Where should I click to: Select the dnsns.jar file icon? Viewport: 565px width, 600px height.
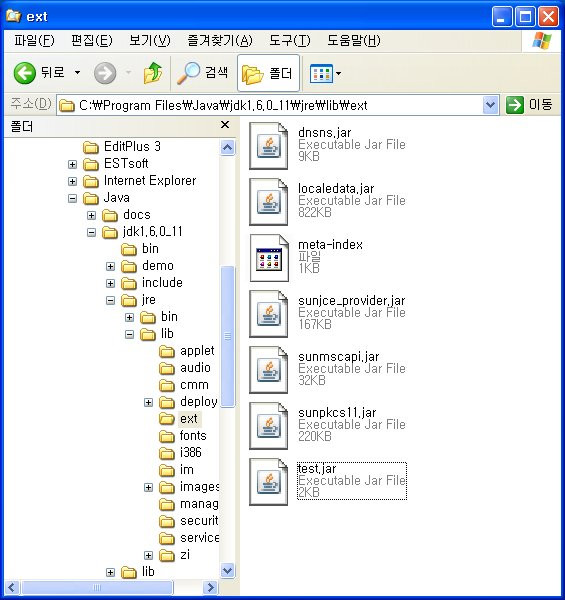(269, 146)
